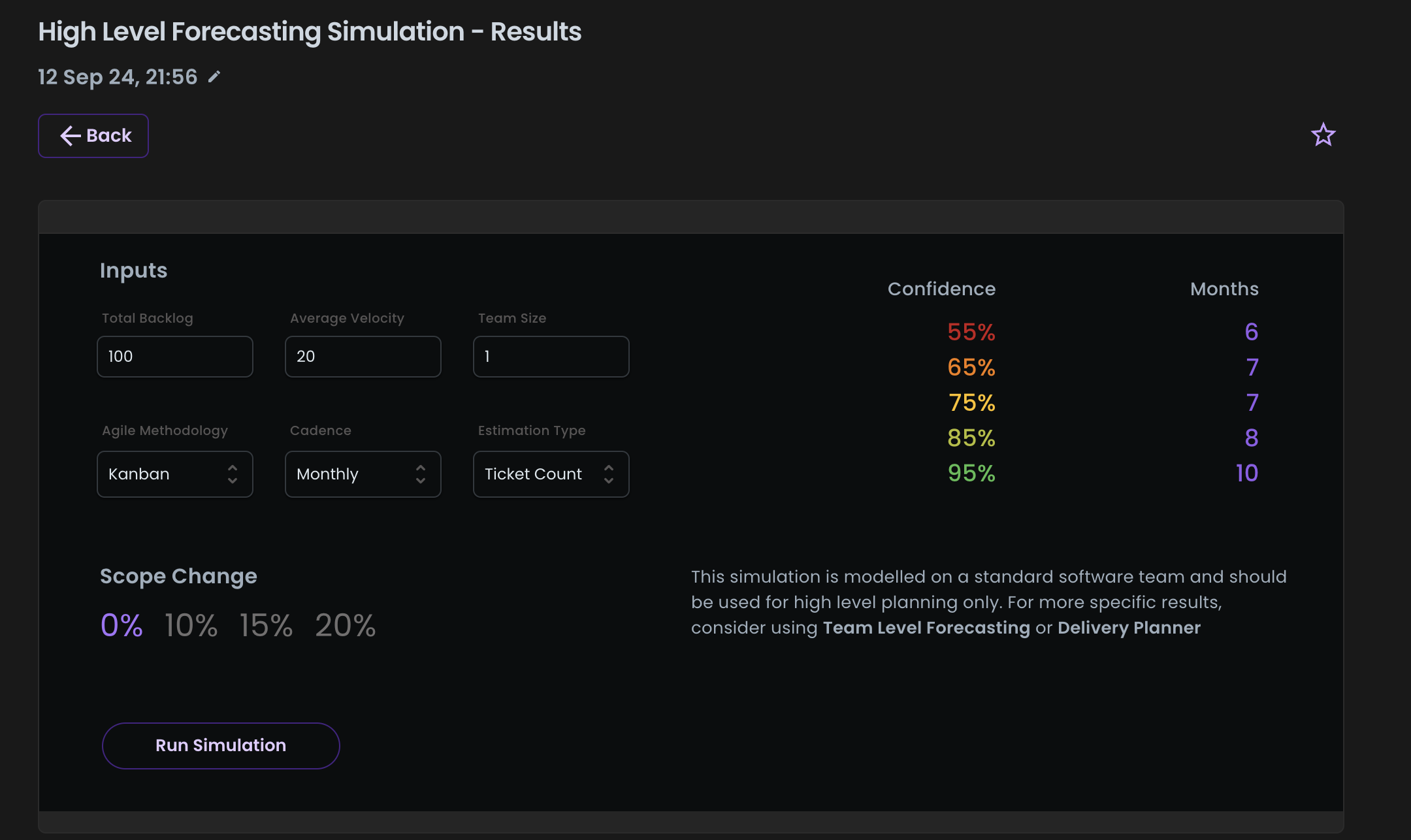The width and height of the screenshot is (1411, 840).
Task: Choose 15% scope change option
Action: (266, 625)
